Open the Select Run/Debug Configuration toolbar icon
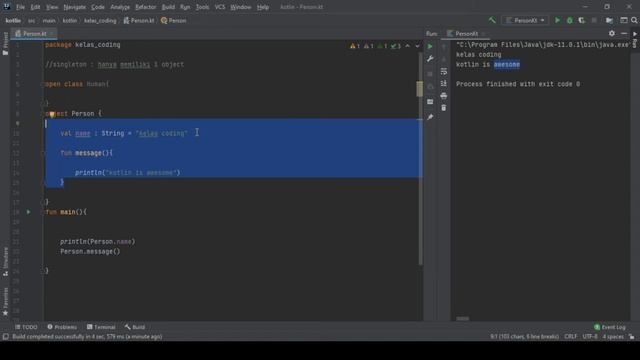Viewport: 640px width, 360px height. [624, 20]
